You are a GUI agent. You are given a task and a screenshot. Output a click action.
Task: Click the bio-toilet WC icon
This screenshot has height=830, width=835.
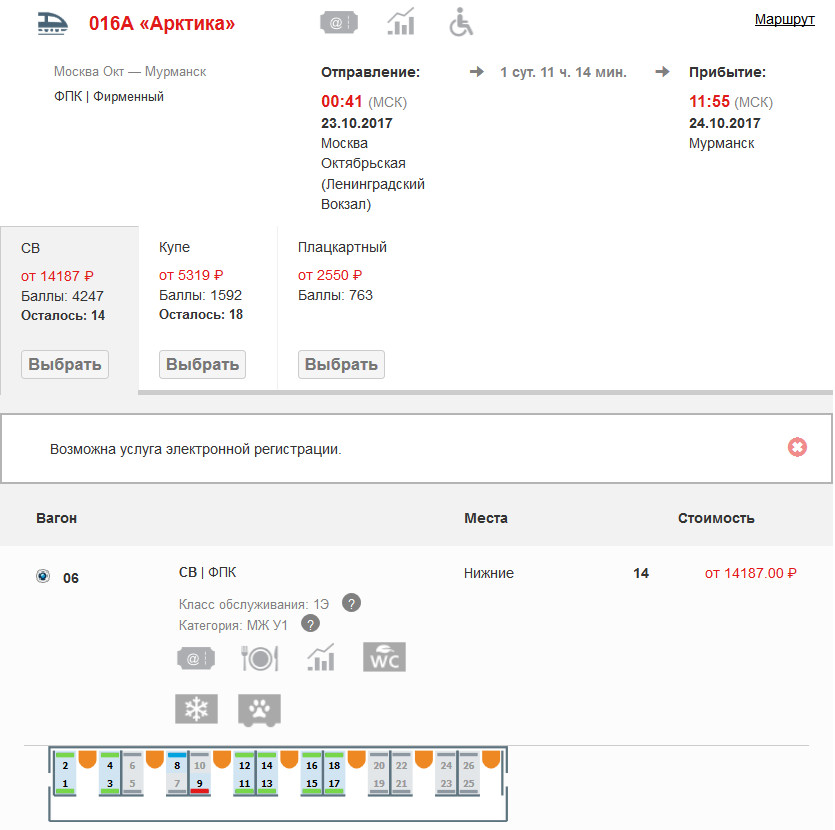pos(384,657)
